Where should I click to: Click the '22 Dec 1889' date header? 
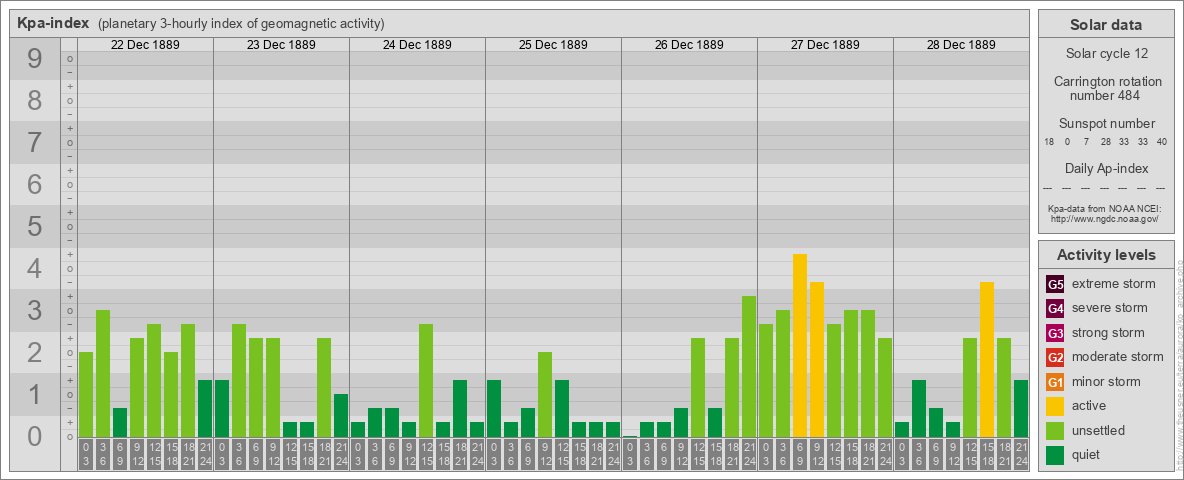(x=145, y=45)
